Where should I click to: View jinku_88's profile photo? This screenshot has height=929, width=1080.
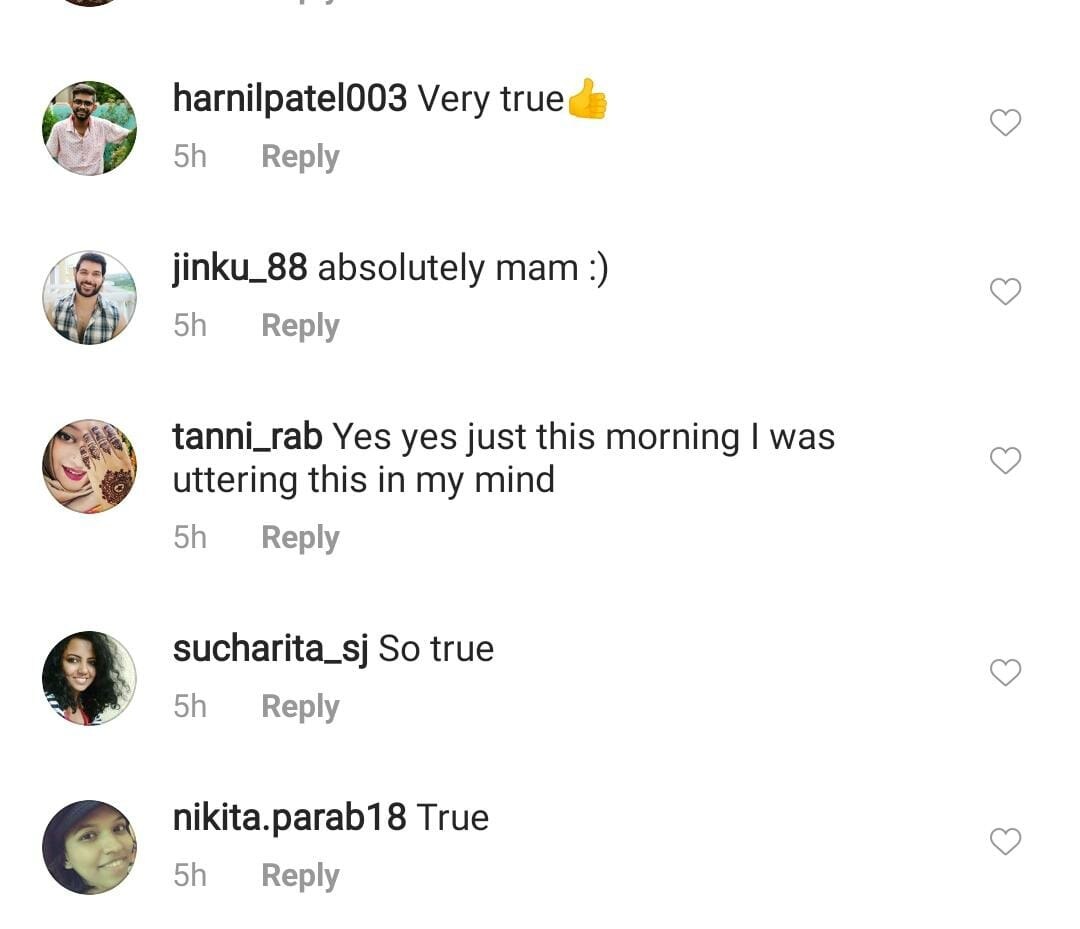89,298
